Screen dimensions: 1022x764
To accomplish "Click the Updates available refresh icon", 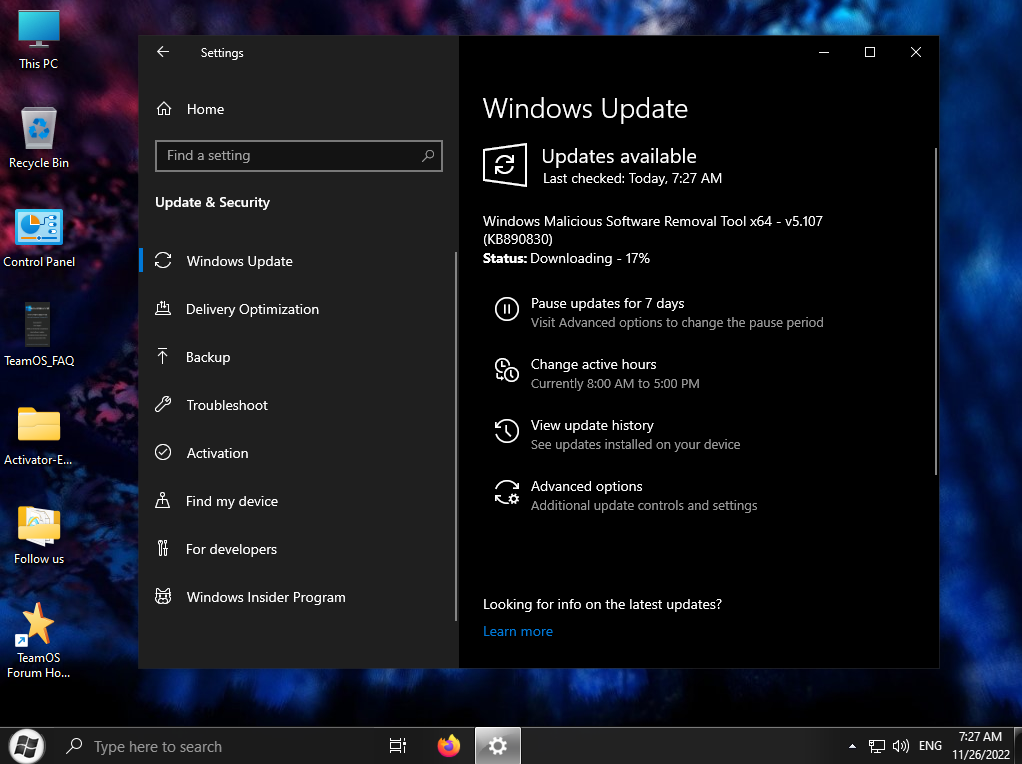I will 505,165.
